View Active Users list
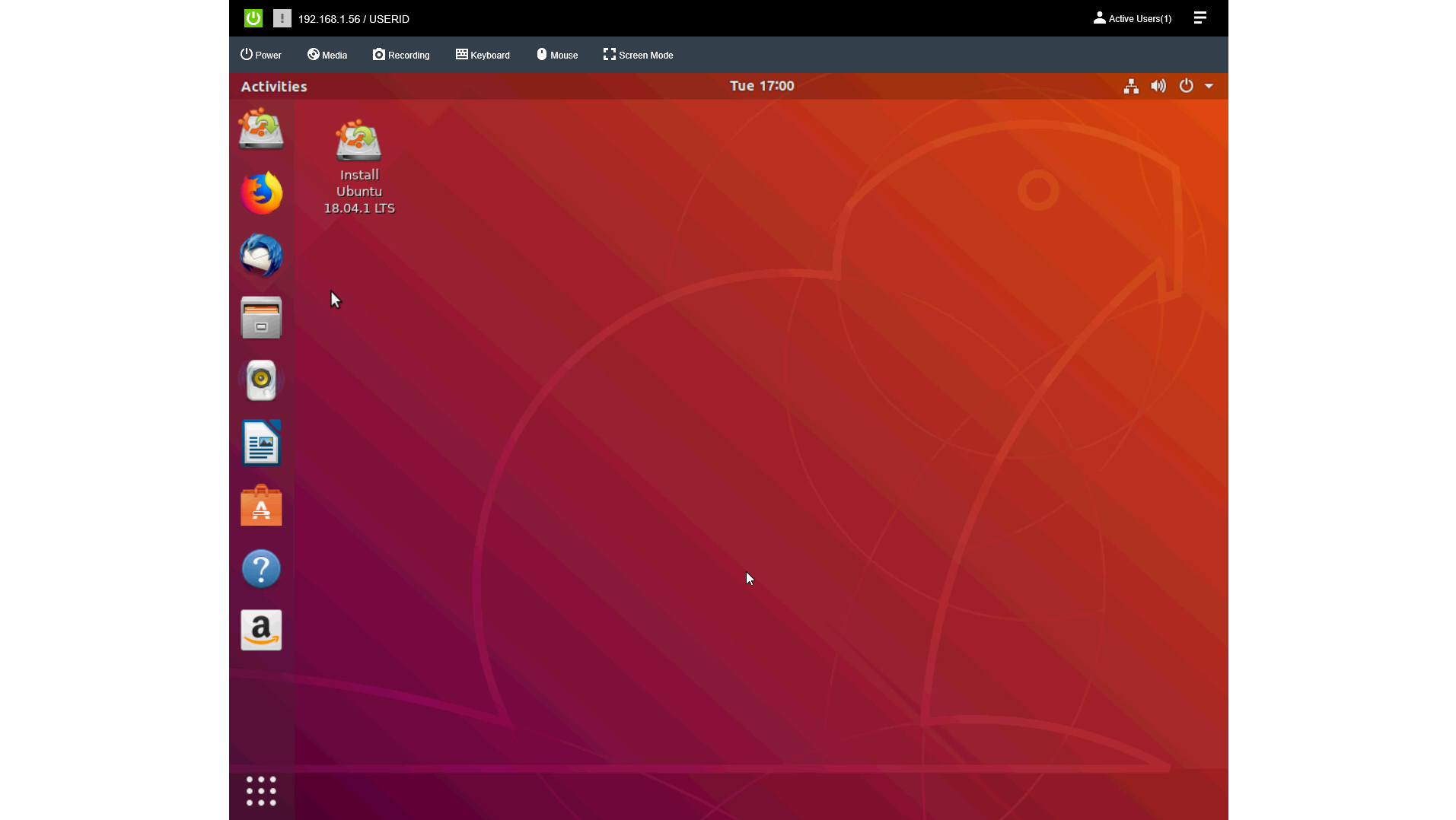Viewport: 1456px width, 820px height. tap(1133, 18)
